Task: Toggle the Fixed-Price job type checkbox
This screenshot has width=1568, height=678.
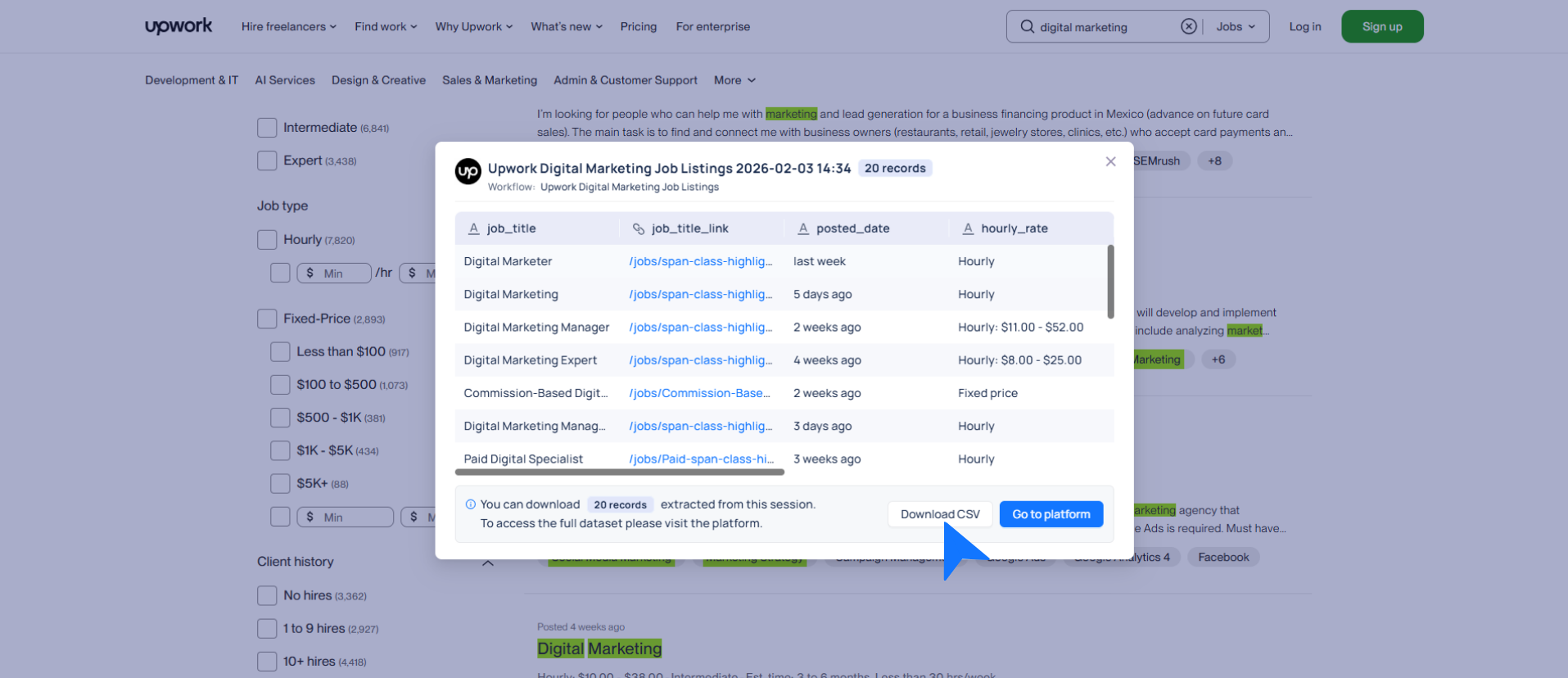Action: point(267,319)
